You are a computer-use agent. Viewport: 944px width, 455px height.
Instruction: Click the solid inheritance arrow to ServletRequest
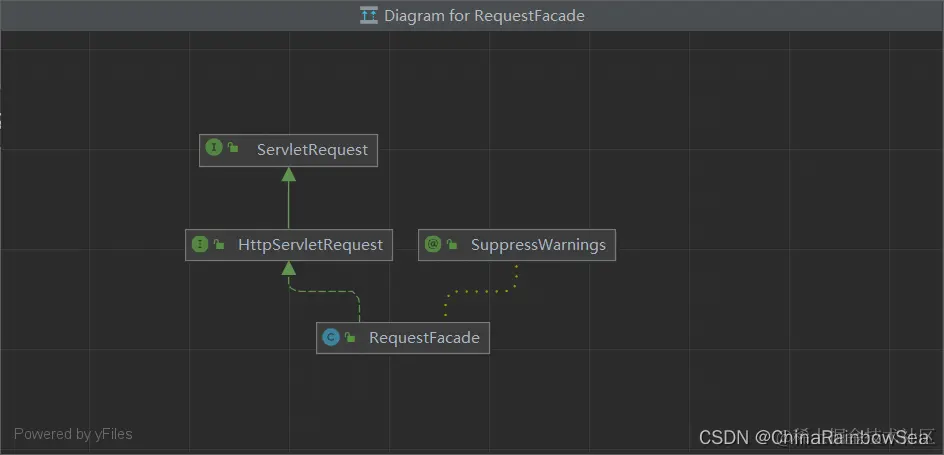(x=288, y=198)
